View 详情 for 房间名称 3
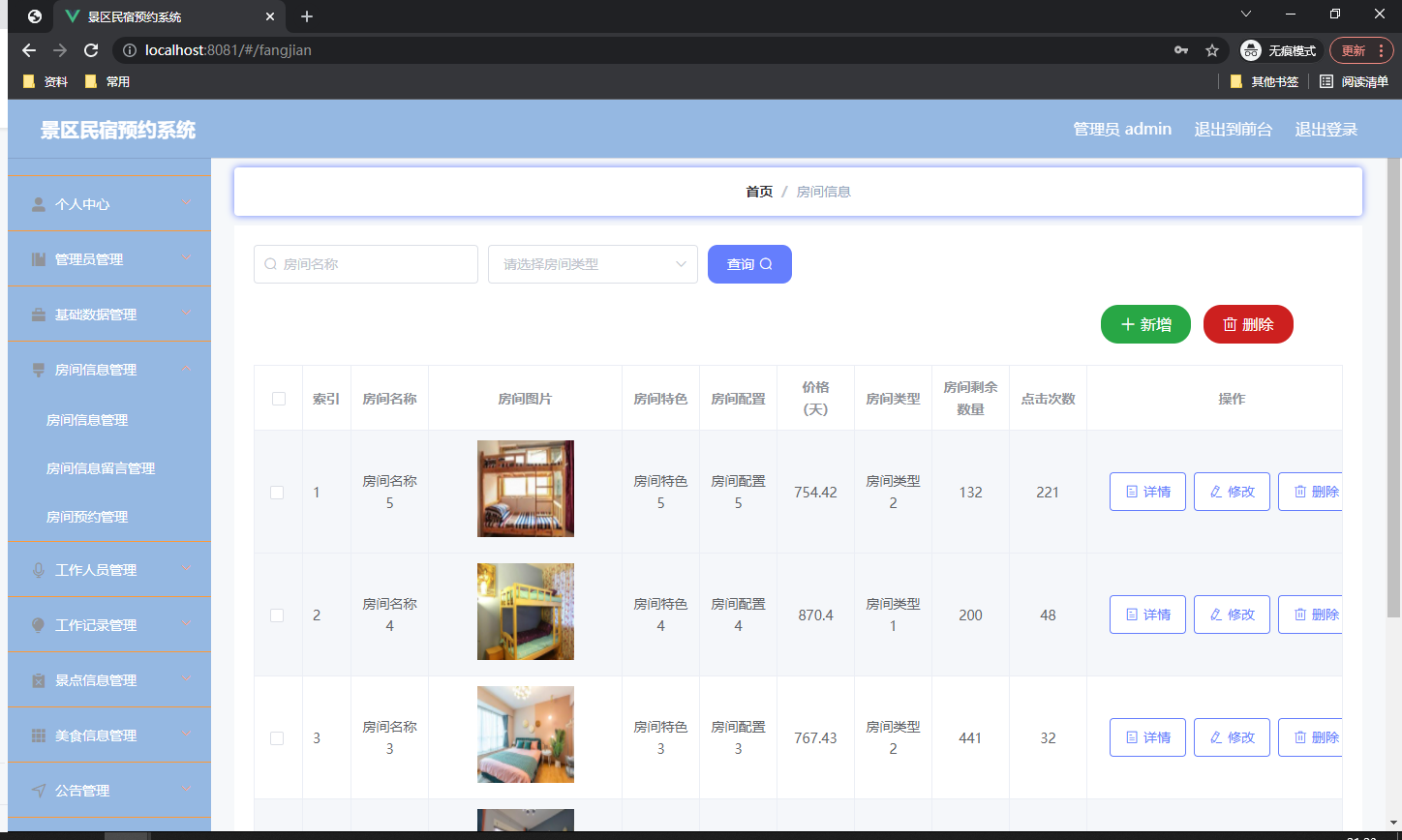Viewport: 1402px width, 840px height. 1147,737
